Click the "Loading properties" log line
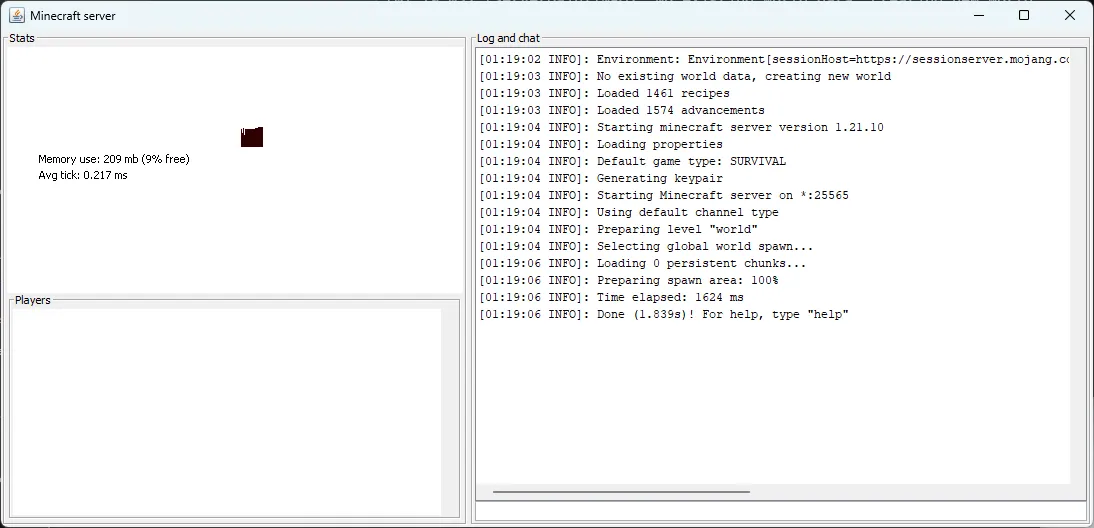The width and height of the screenshot is (1094, 528). pyautogui.click(x=601, y=144)
